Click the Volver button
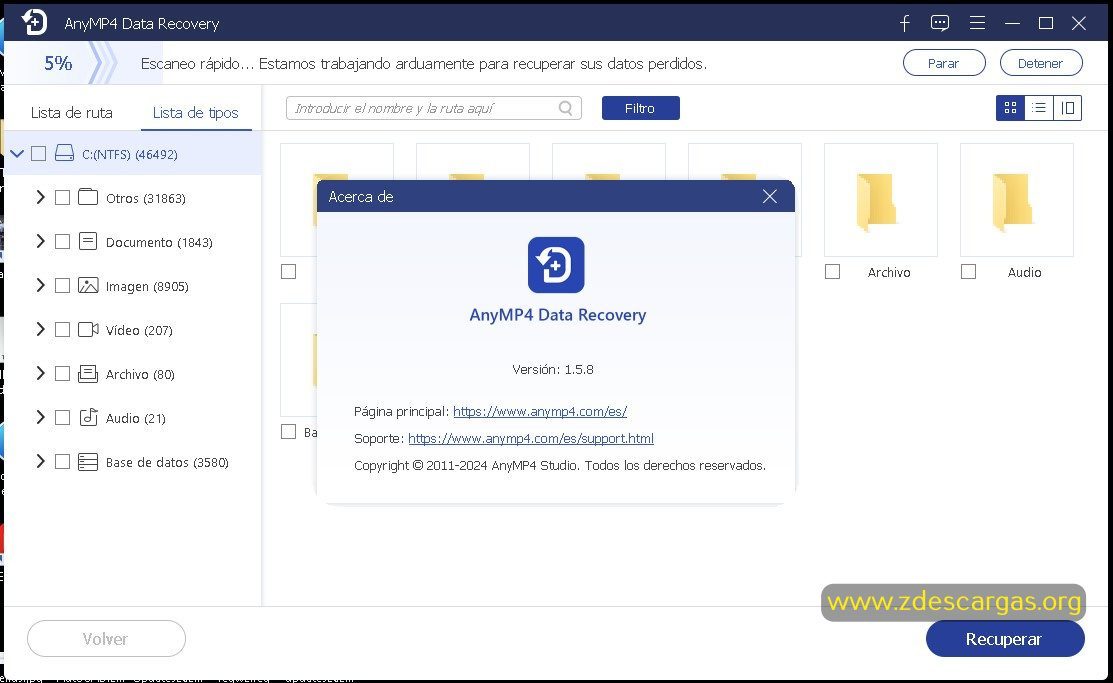 tap(106, 638)
